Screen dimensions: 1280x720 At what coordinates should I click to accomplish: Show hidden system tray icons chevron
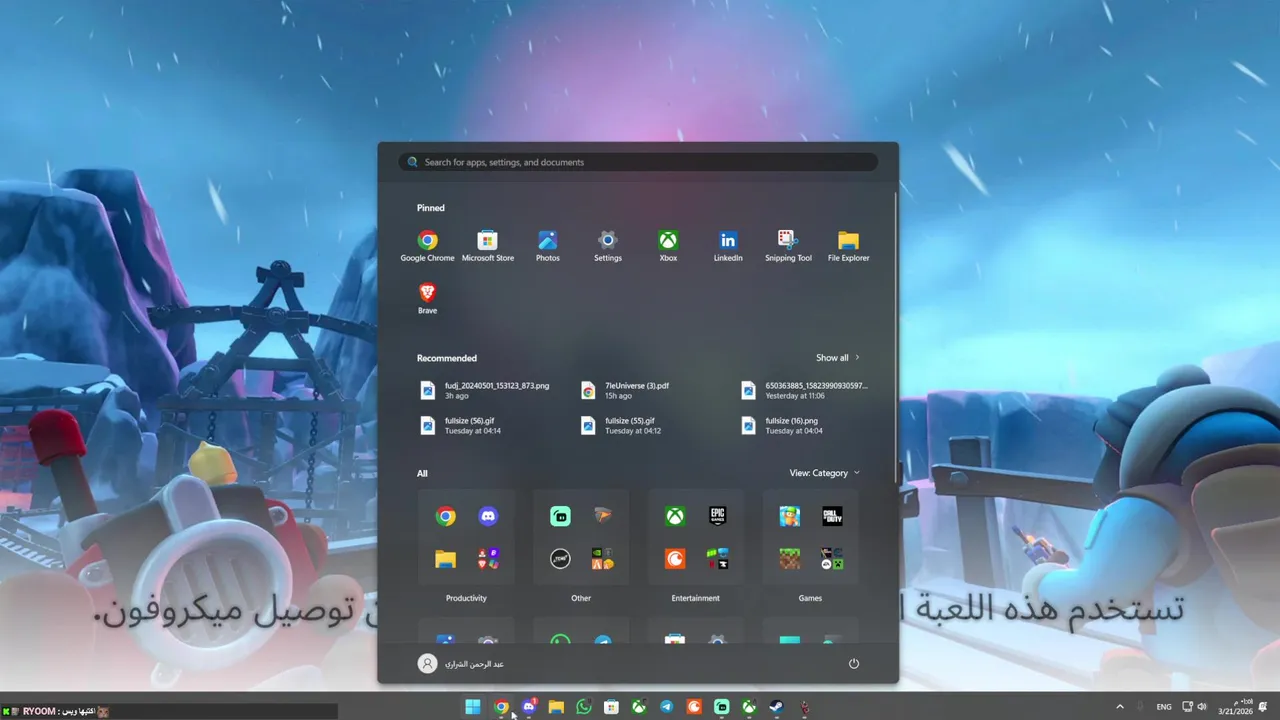(x=1119, y=707)
